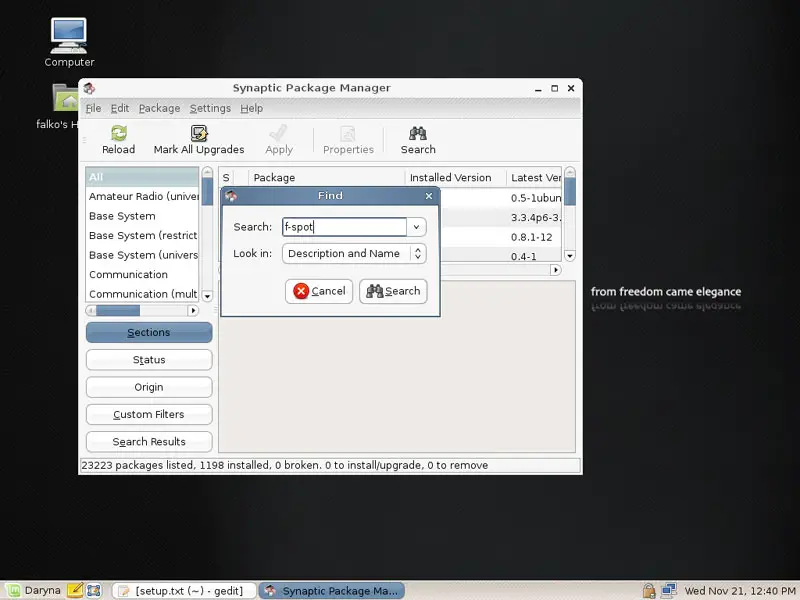Click up arrow of sections list scrollbar
The height and width of the screenshot is (600, 800).
pyautogui.click(x=207, y=172)
